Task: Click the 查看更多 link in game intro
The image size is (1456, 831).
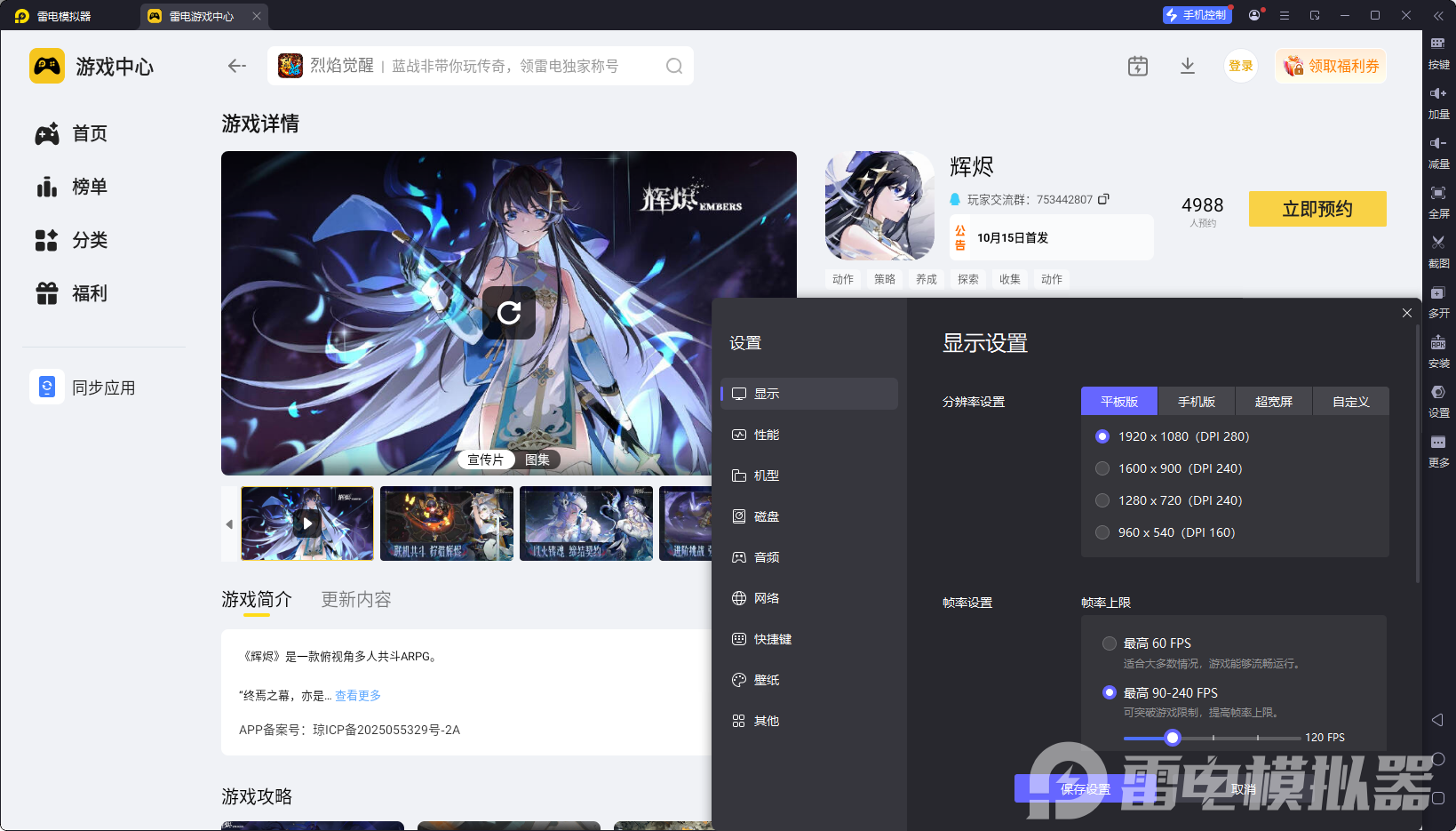Action: 358,695
